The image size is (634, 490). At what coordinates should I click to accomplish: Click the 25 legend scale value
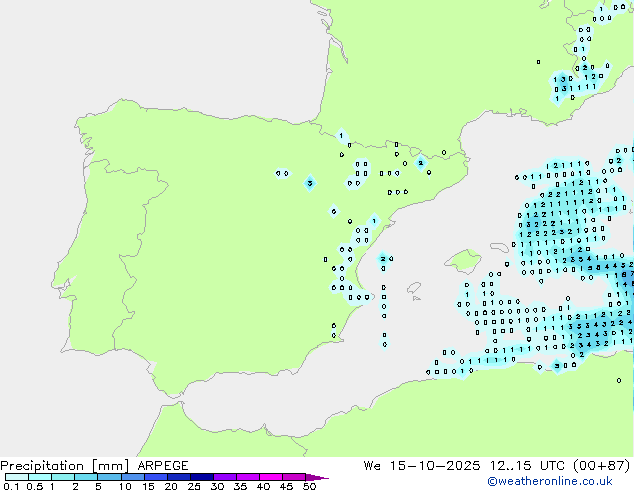tap(194, 486)
